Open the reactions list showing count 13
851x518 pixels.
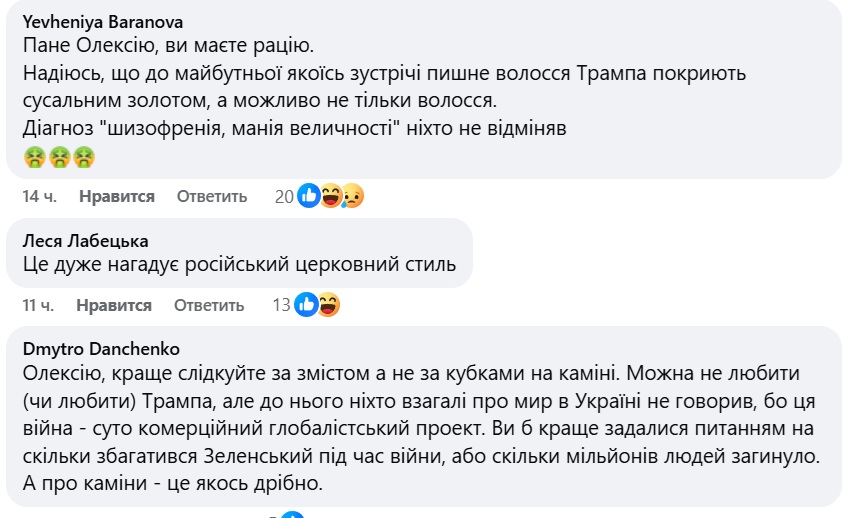click(x=281, y=305)
